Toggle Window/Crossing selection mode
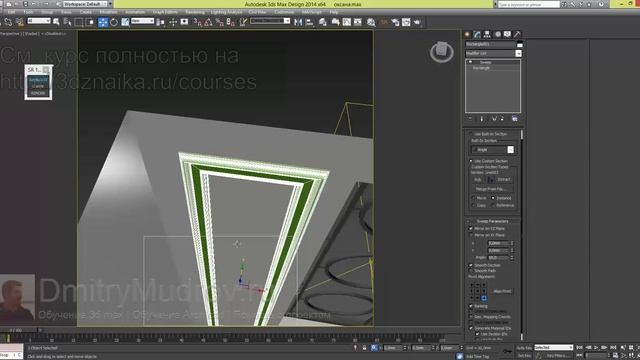The height and width of the screenshot is (360, 640). tap(90, 22)
